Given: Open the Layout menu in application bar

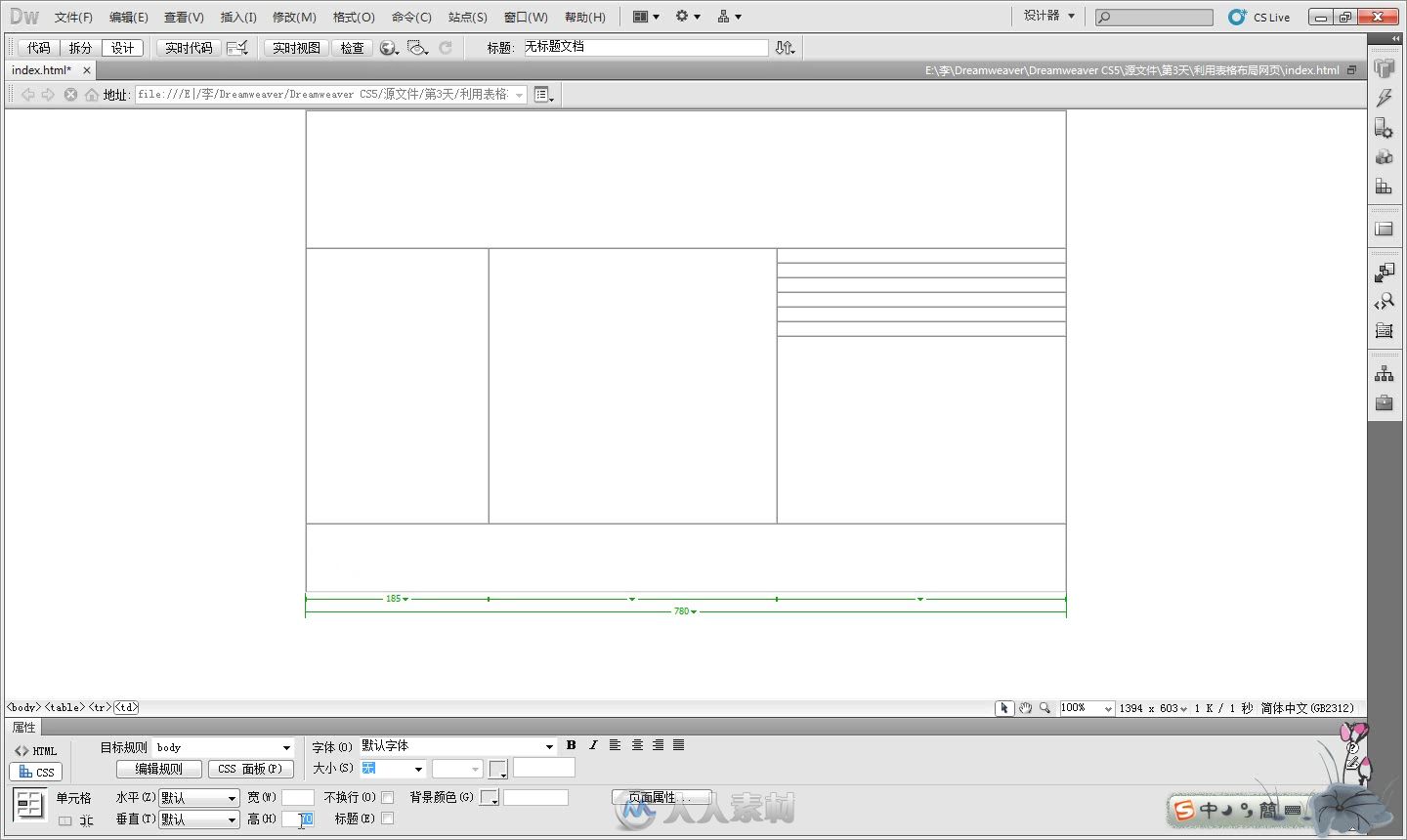Looking at the screenshot, I should pos(646,17).
